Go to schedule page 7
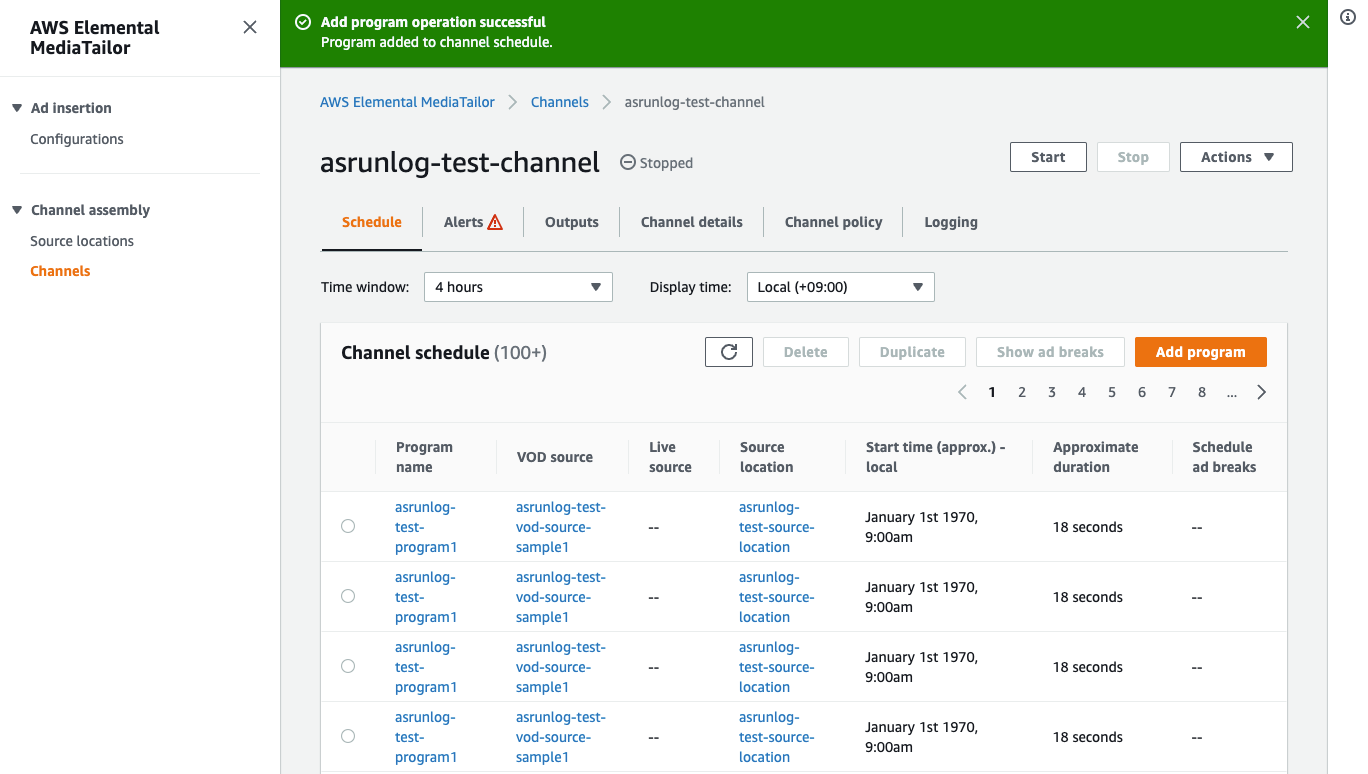 point(1172,392)
